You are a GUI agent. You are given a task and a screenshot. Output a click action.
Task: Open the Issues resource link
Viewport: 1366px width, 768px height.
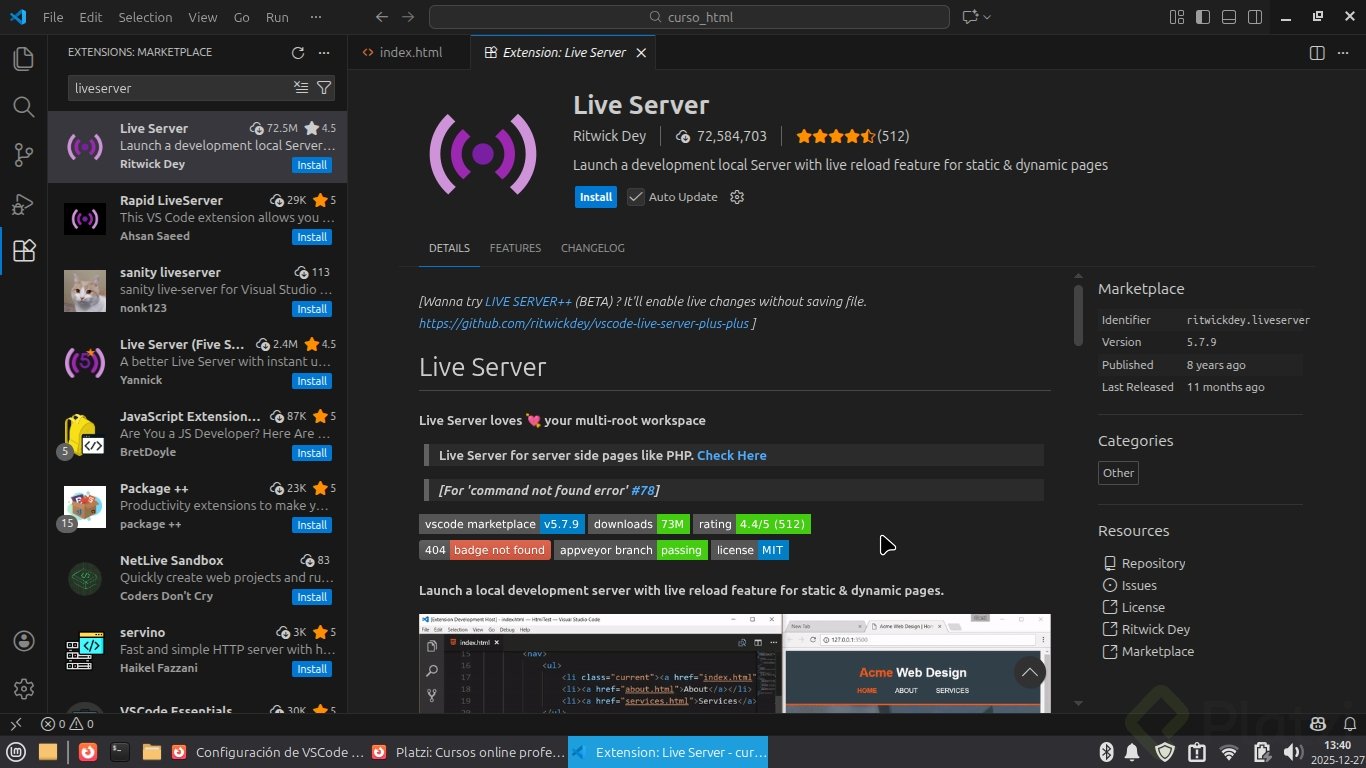(x=1139, y=585)
